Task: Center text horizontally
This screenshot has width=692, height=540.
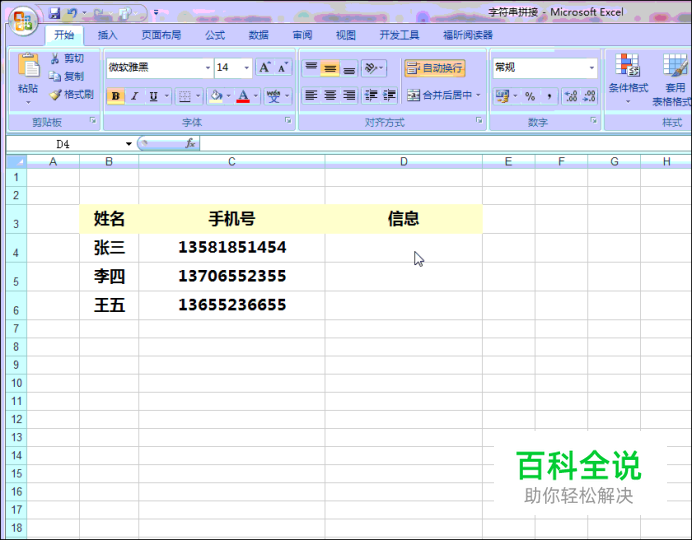Action: tap(330, 95)
